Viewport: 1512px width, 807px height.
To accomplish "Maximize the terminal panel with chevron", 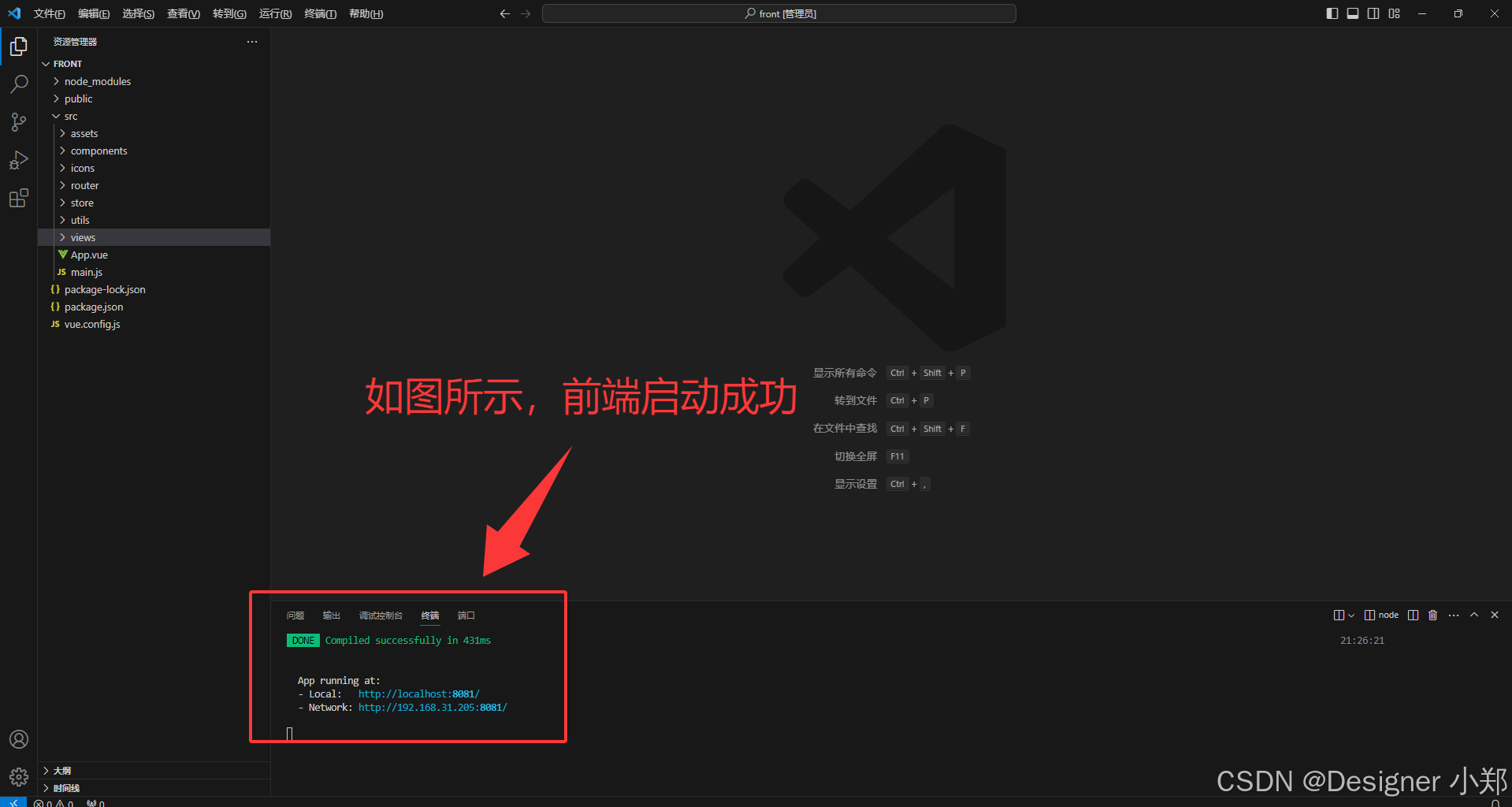I will [x=1474, y=615].
